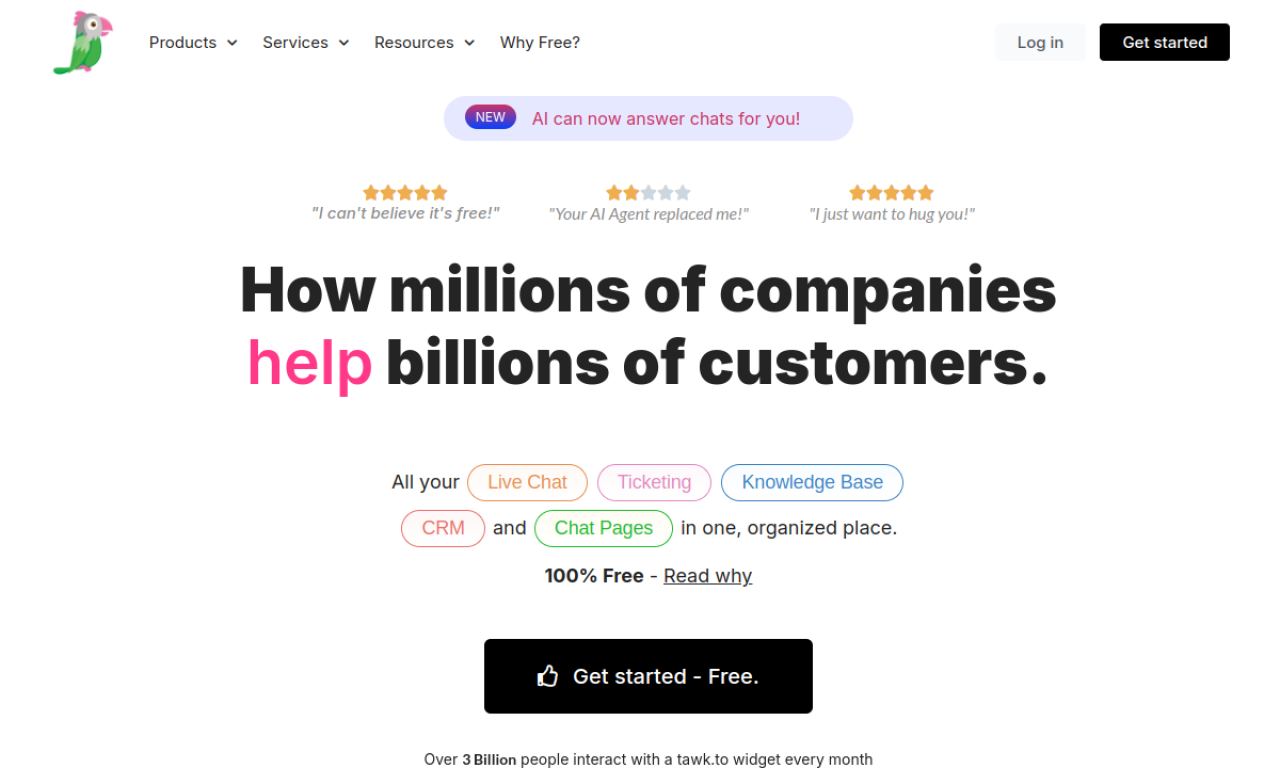Click the AI can now answer chats banner
This screenshot has height=768, width=1280.
click(x=666, y=119)
